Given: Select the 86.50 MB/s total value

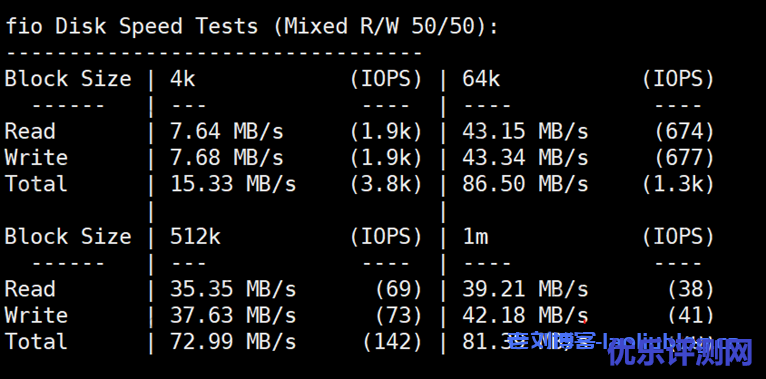Looking at the screenshot, I should click(x=525, y=184).
